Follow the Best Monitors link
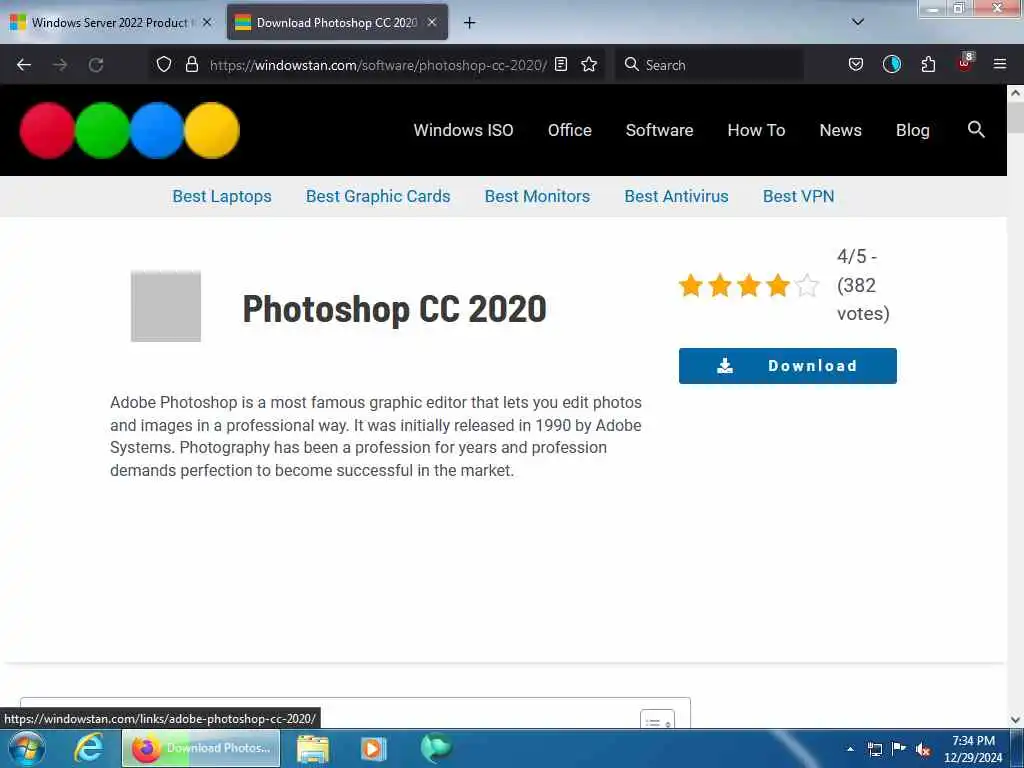 pyautogui.click(x=537, y=196)
